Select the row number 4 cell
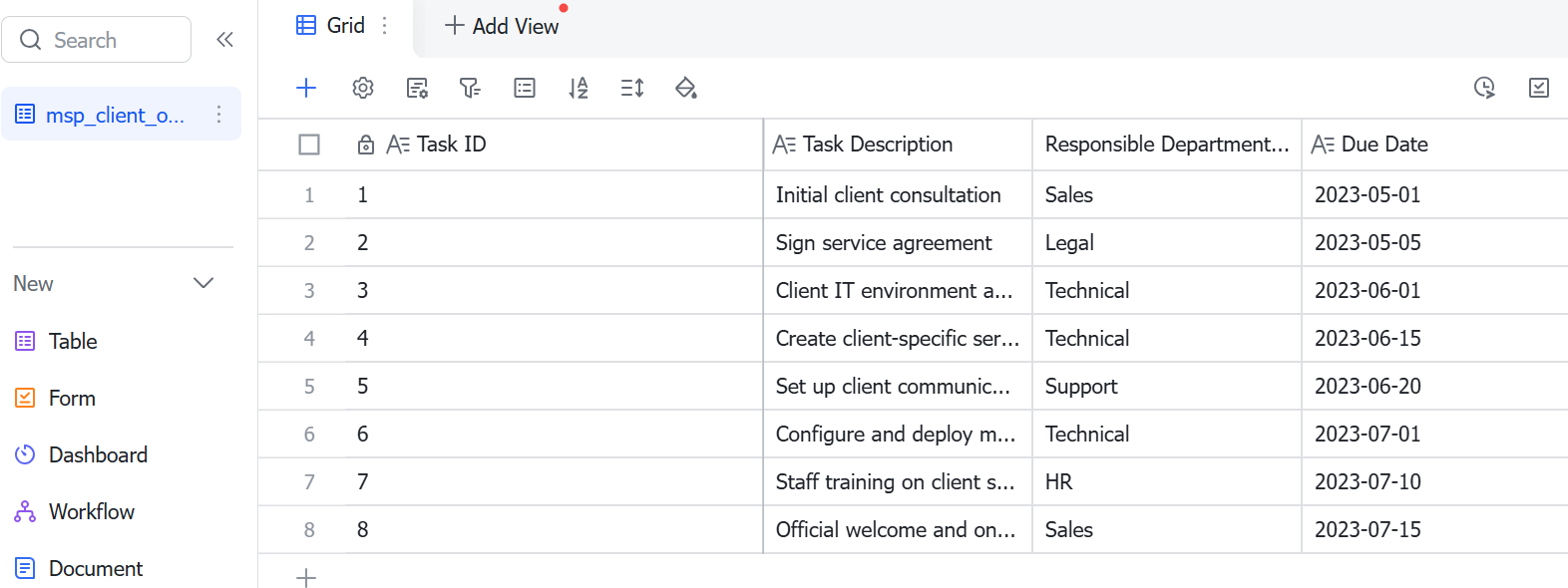Image resolution: width=1568 pixels, height=588 pixels. pos(309,339)
